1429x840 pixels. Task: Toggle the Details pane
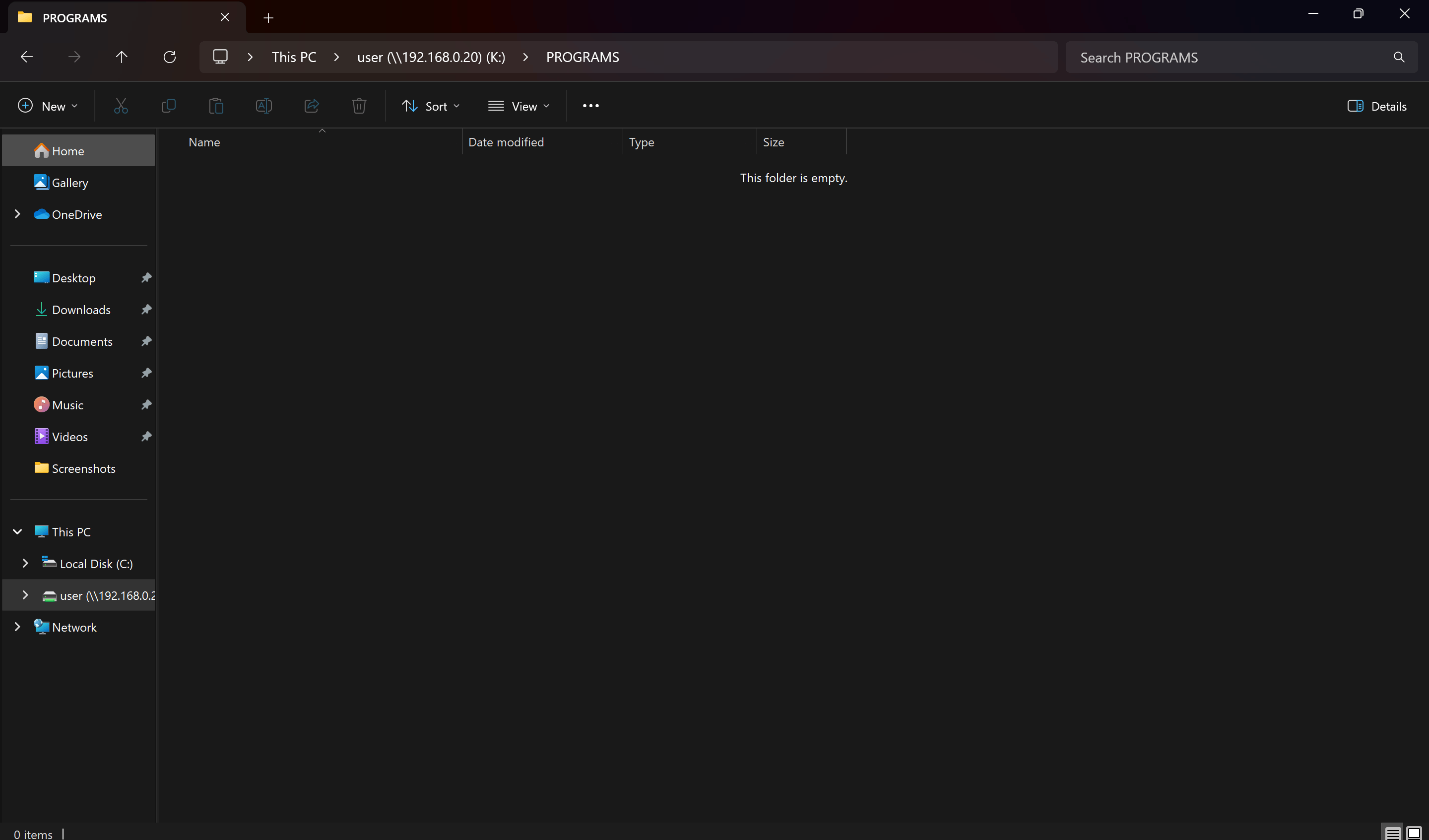coord(1377,106)
